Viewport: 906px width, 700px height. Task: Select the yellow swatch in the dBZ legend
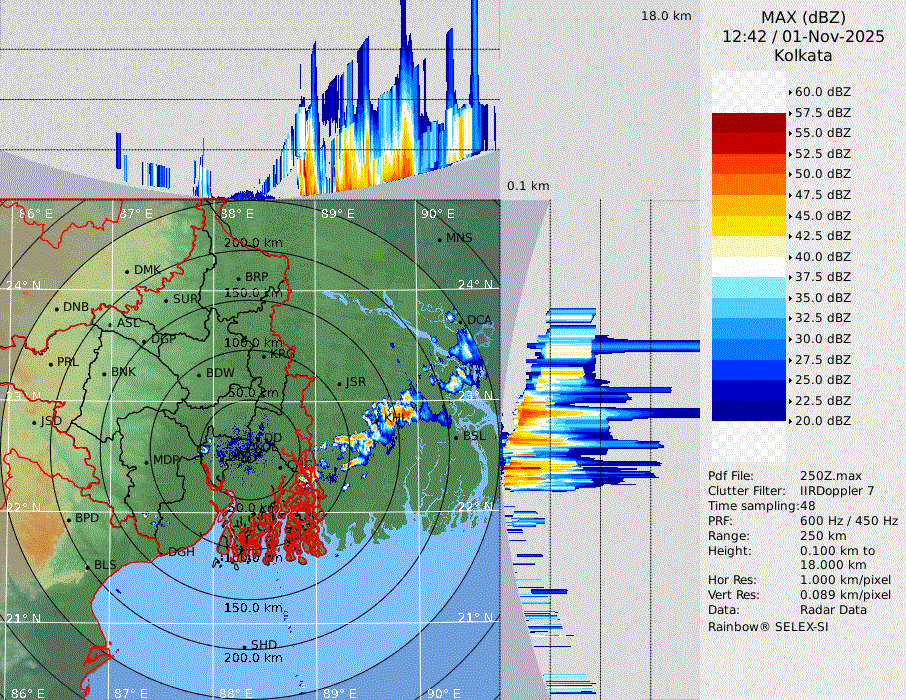[748, 226]
